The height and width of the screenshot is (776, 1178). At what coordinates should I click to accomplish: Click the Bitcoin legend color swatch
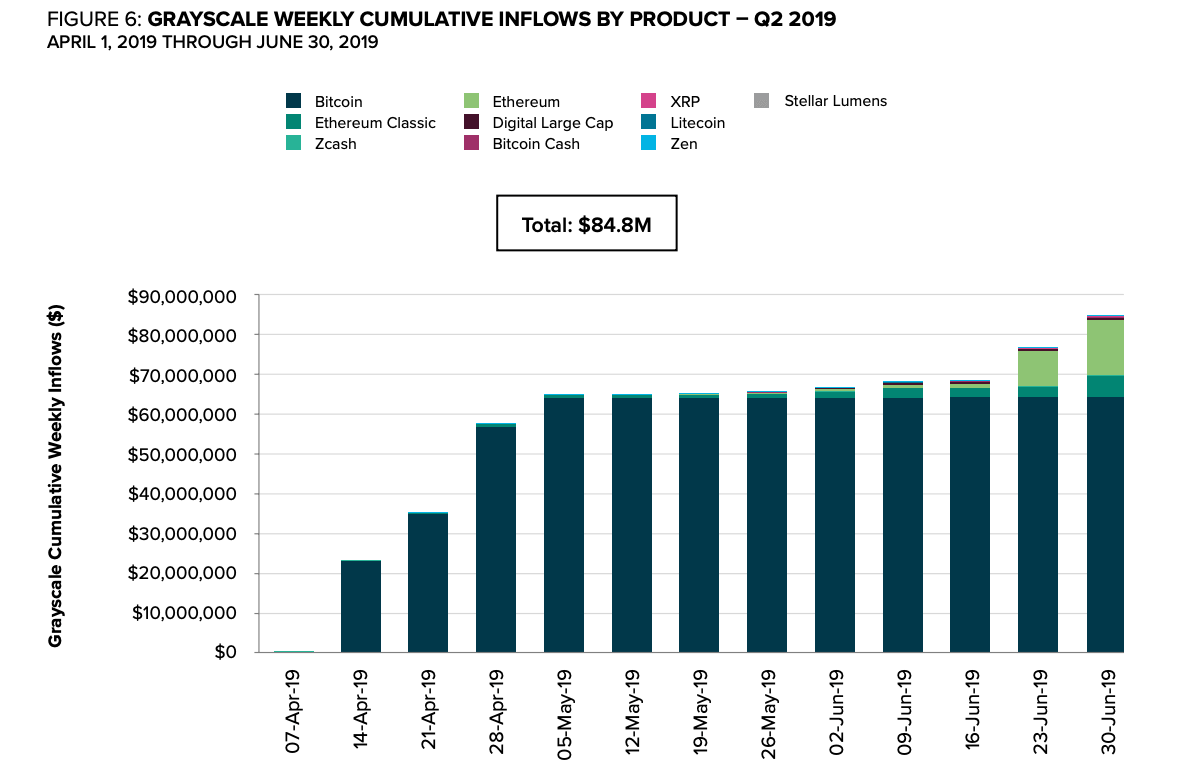294,101
